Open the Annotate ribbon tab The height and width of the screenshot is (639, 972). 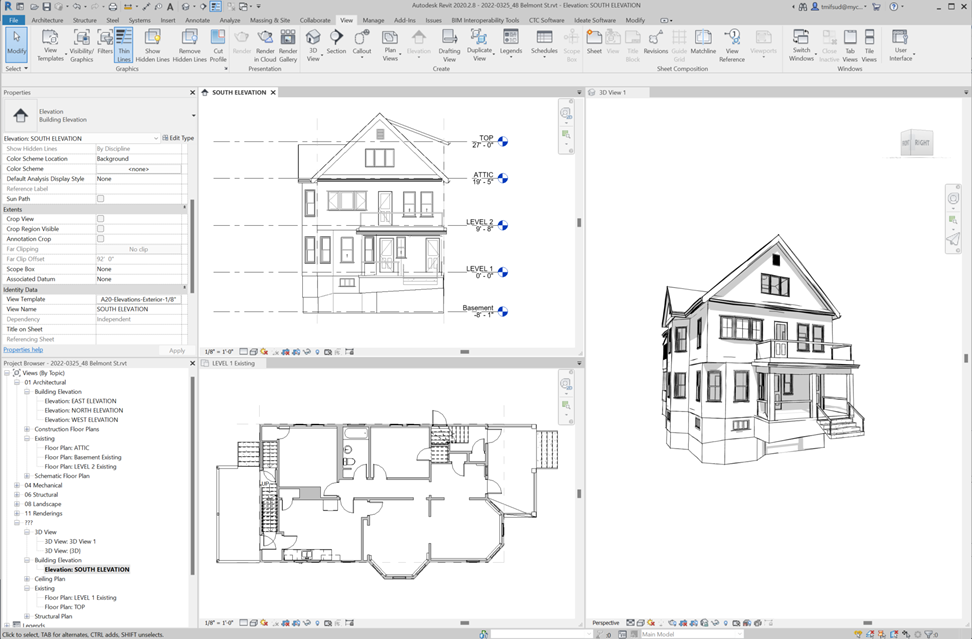[x=198, y=20]
